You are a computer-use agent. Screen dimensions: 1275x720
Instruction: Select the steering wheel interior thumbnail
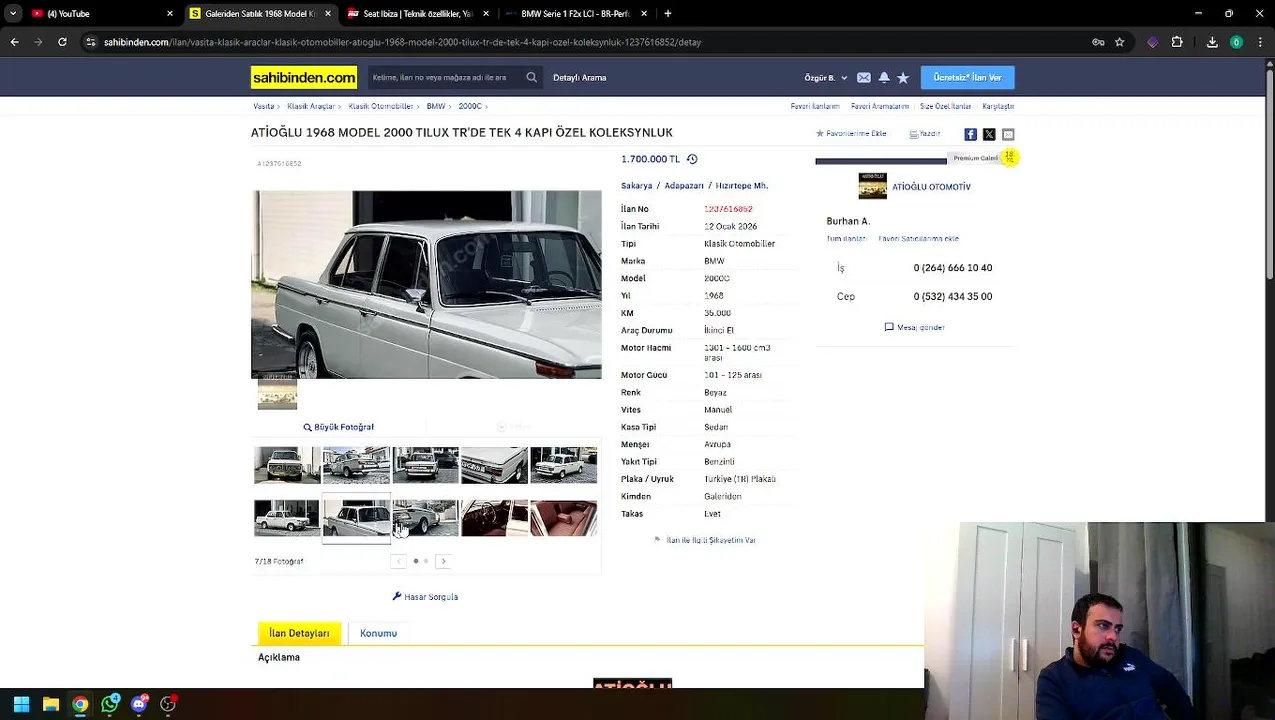click(x=495, y=518)
